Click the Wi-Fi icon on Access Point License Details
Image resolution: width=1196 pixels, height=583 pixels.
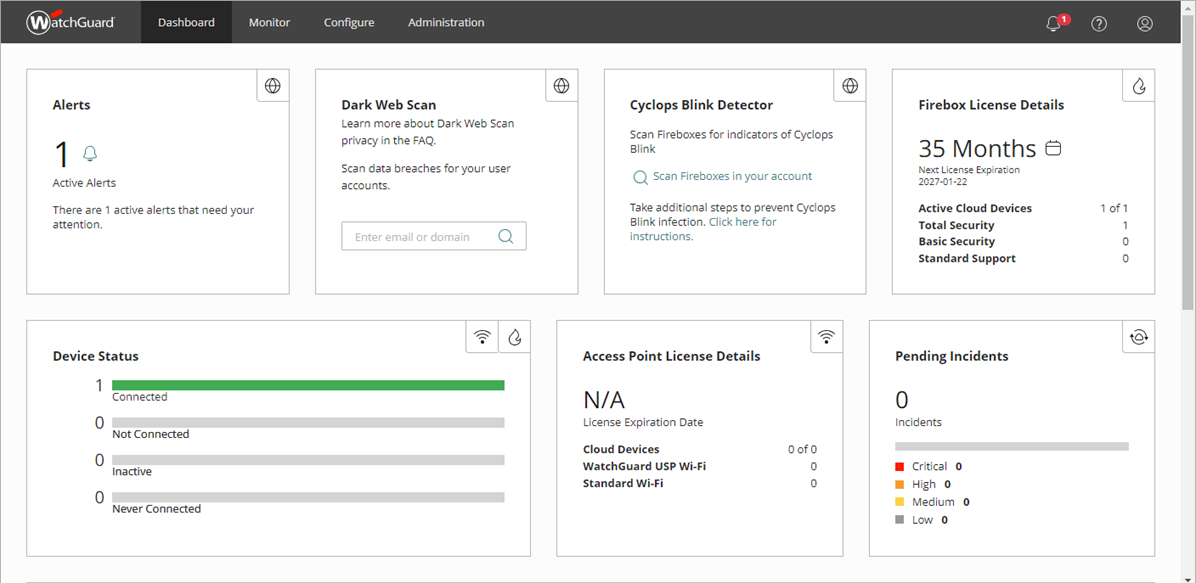coord(826,337)
